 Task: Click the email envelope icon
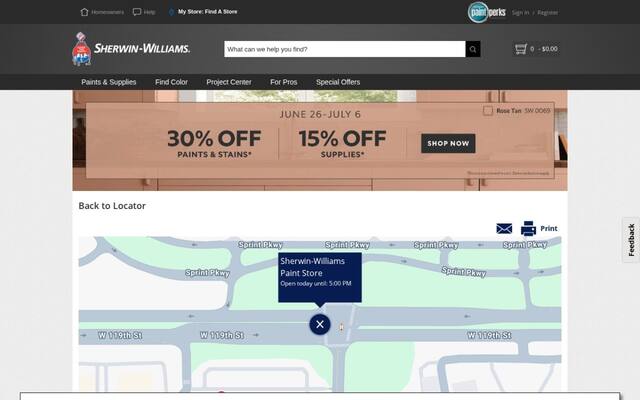504,229
